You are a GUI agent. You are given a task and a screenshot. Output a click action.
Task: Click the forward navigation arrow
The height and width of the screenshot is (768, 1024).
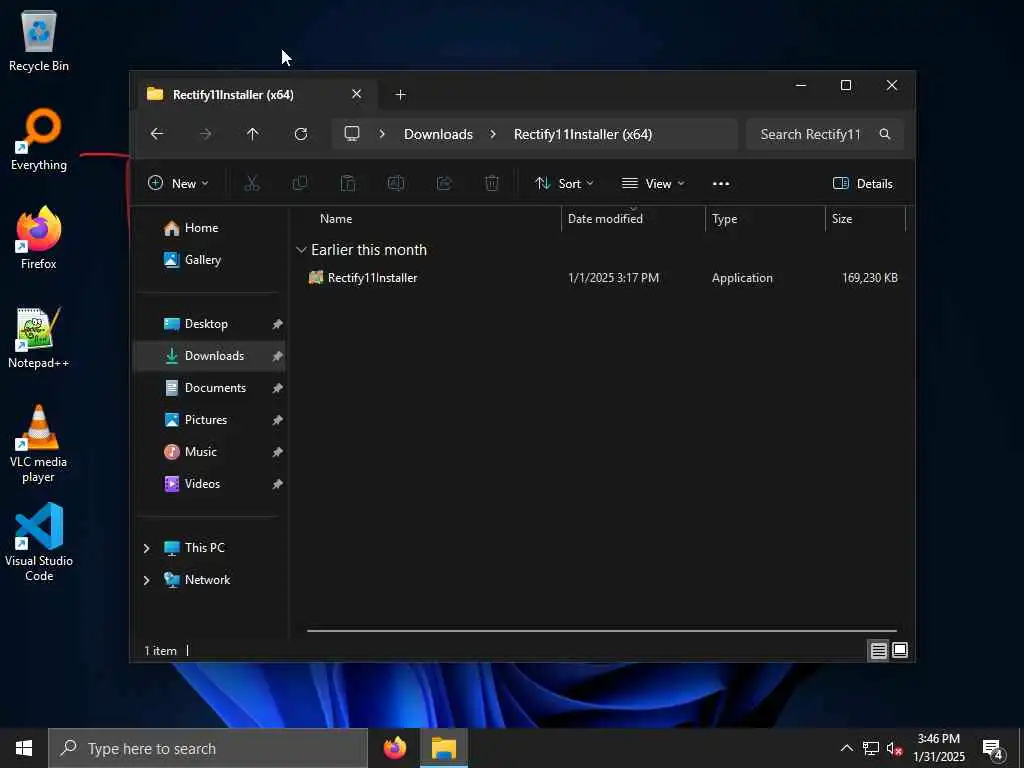[x=205, y=134]
